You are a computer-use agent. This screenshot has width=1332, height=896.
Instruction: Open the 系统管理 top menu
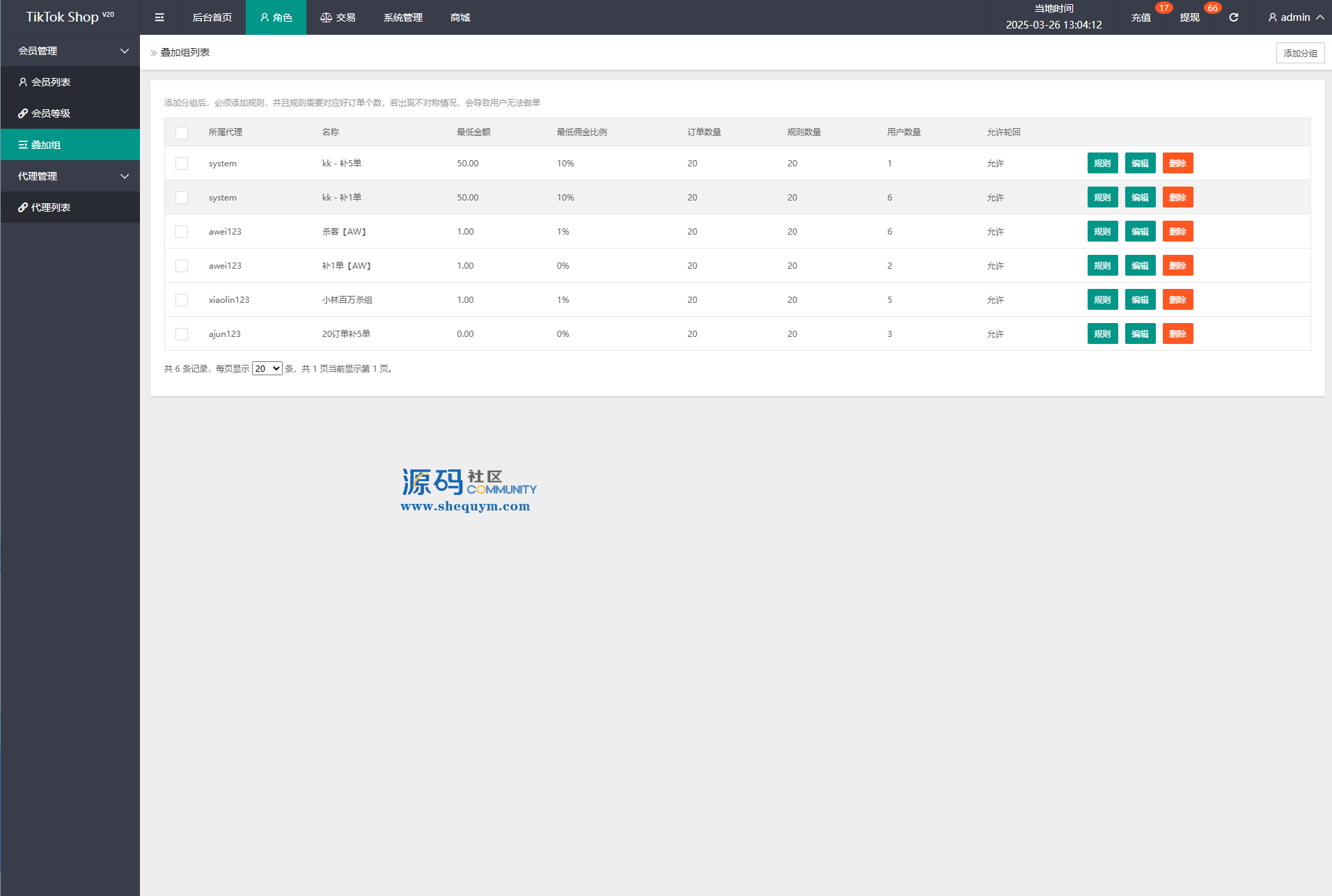pos(402,17)
